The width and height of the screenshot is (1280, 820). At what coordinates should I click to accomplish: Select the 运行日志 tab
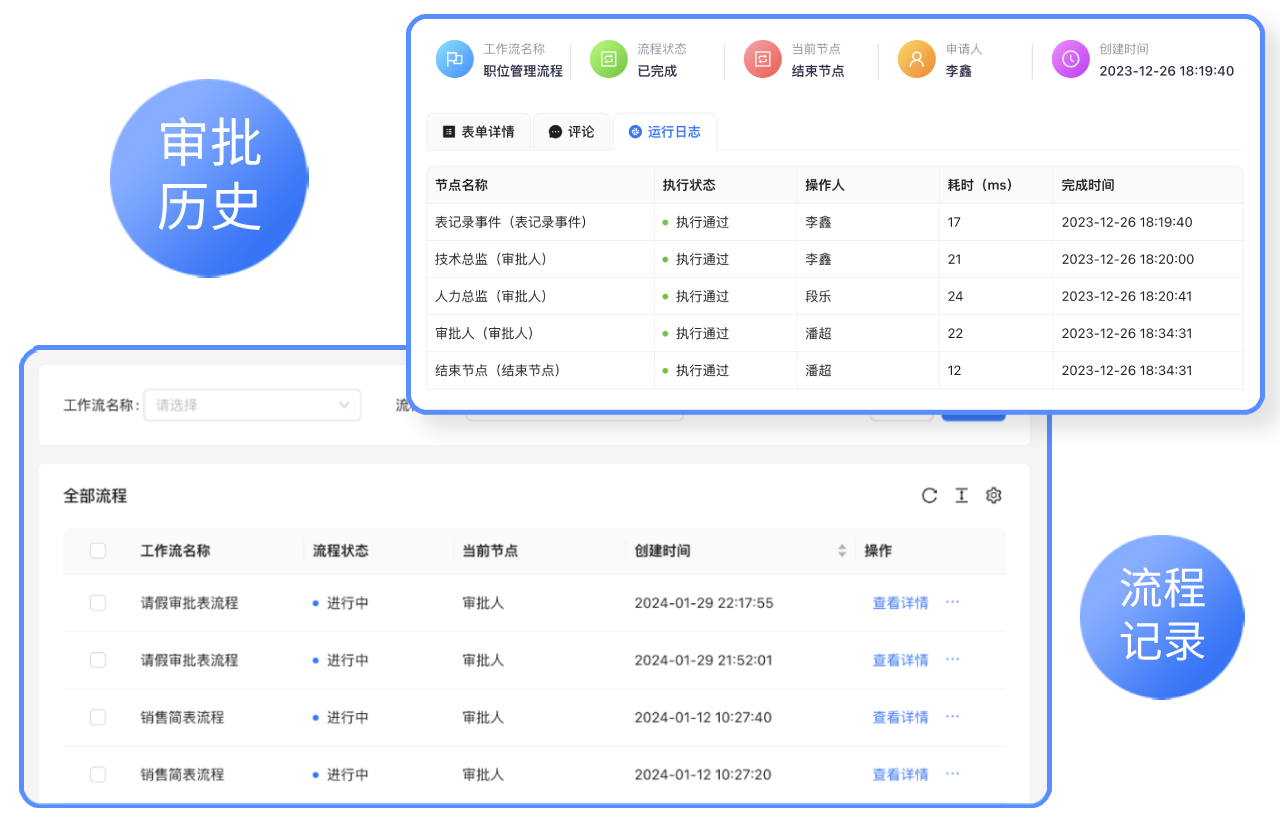pyautogui.click(x=664, y=132)
